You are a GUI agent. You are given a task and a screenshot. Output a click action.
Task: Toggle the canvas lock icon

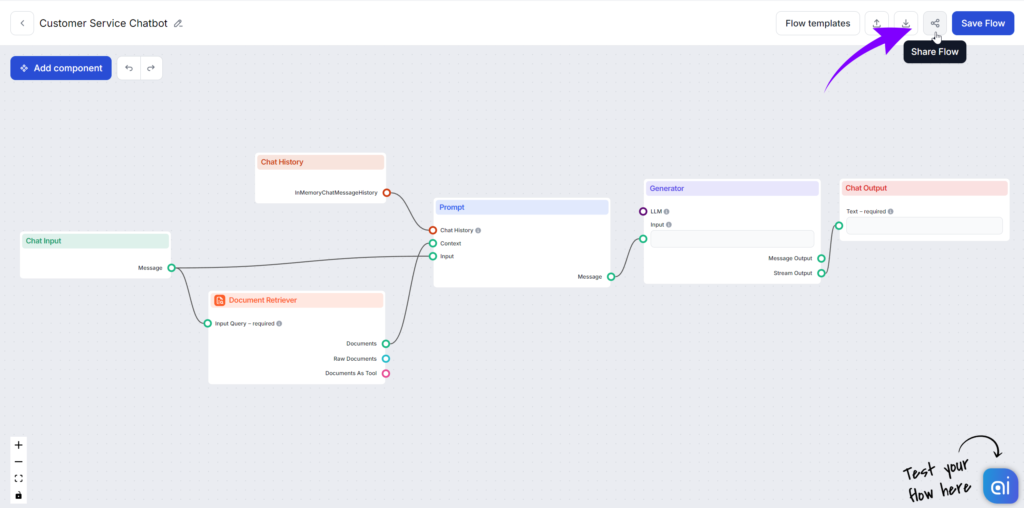pyautogui.click(x=18, y=495)
